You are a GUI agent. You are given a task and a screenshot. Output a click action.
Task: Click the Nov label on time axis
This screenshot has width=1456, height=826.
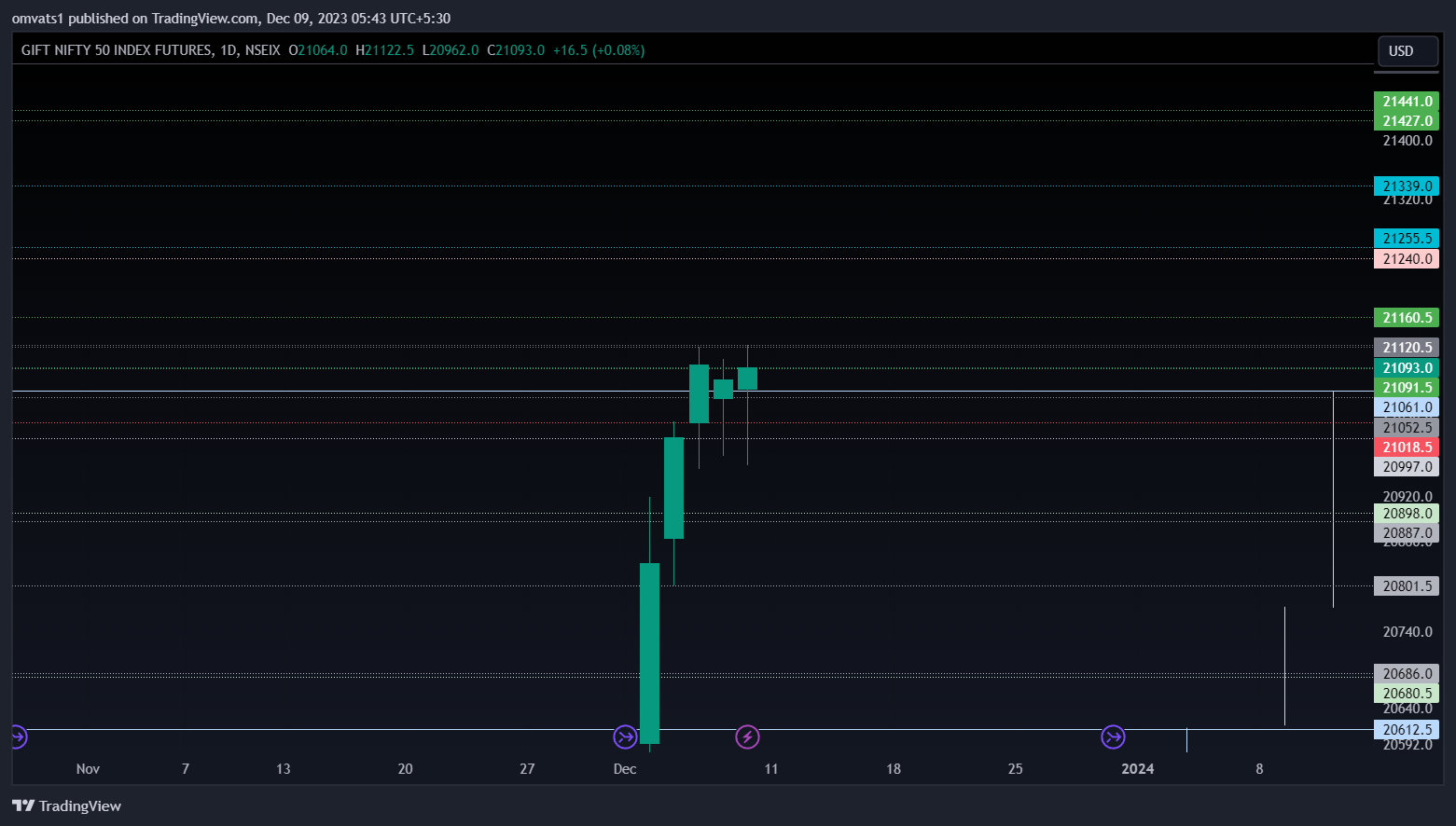[x=88, y=769]
